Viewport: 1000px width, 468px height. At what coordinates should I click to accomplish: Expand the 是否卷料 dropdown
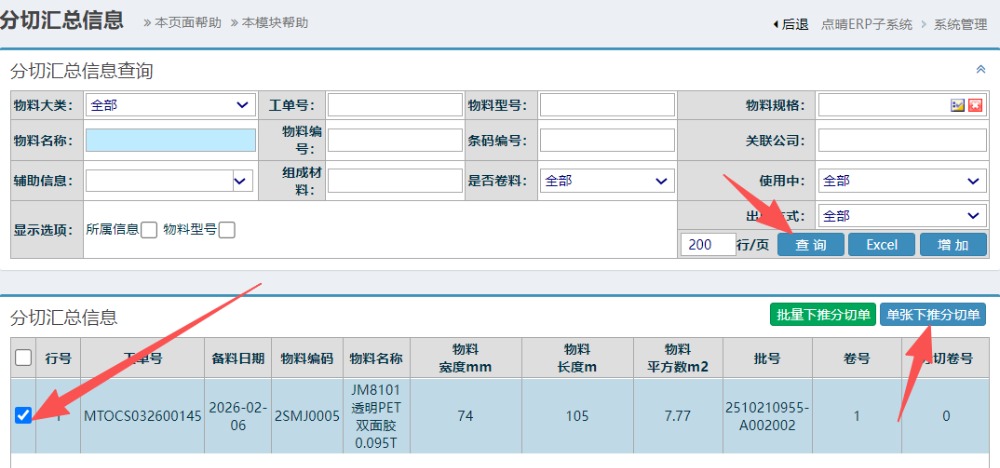tap(606, 181)
